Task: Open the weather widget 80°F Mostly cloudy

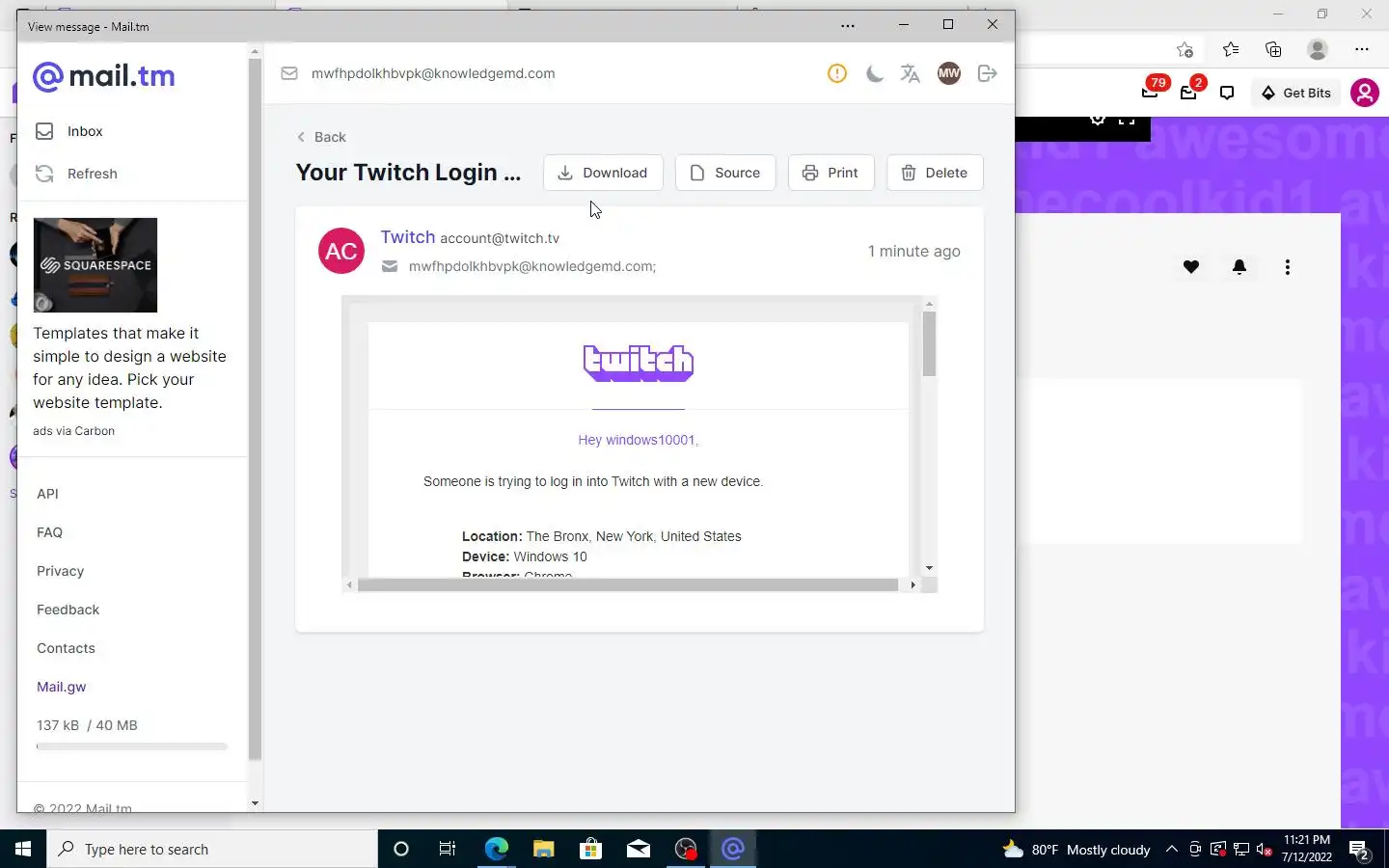Action: pyautogui.click(x=1076, y=850)
